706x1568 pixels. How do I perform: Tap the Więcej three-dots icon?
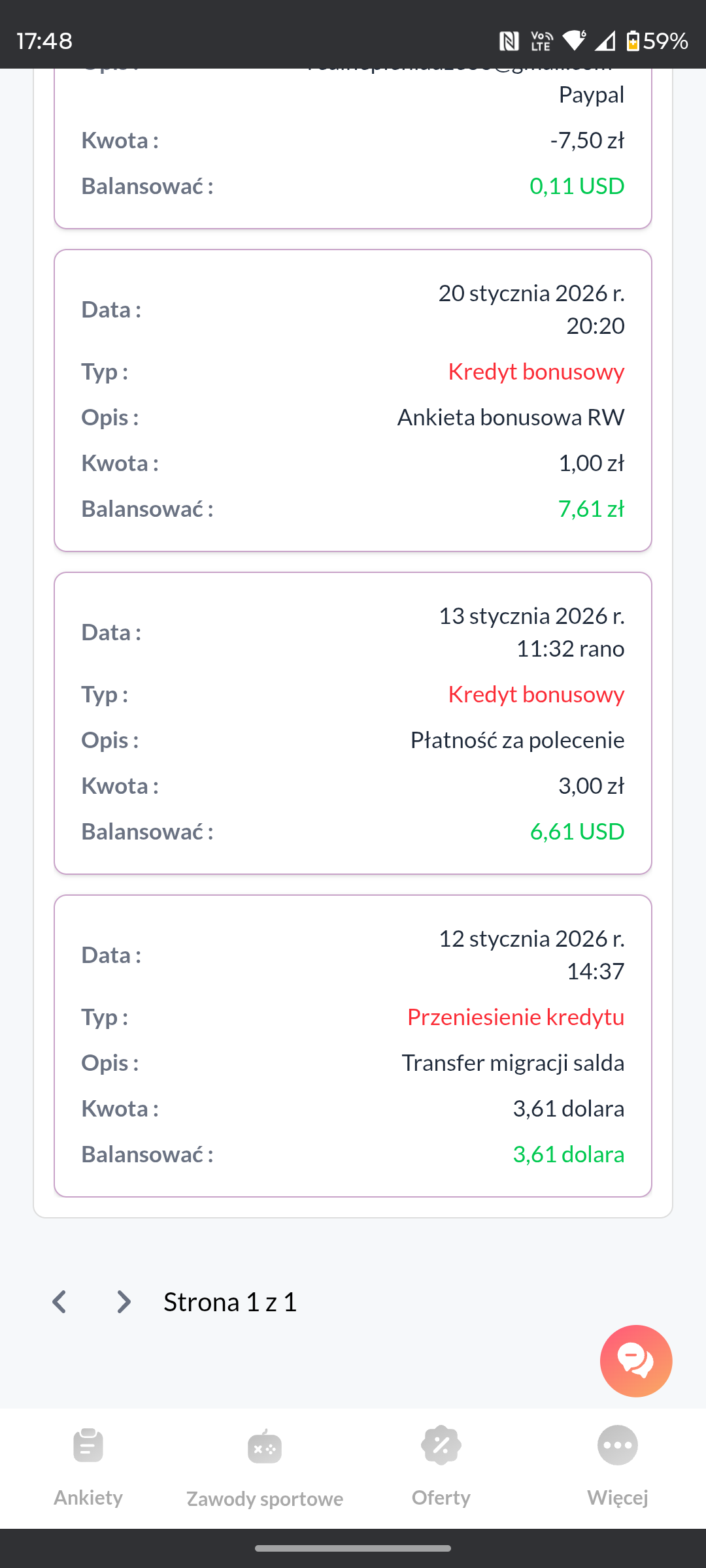pyautogui.click(x=618, y=1445)
